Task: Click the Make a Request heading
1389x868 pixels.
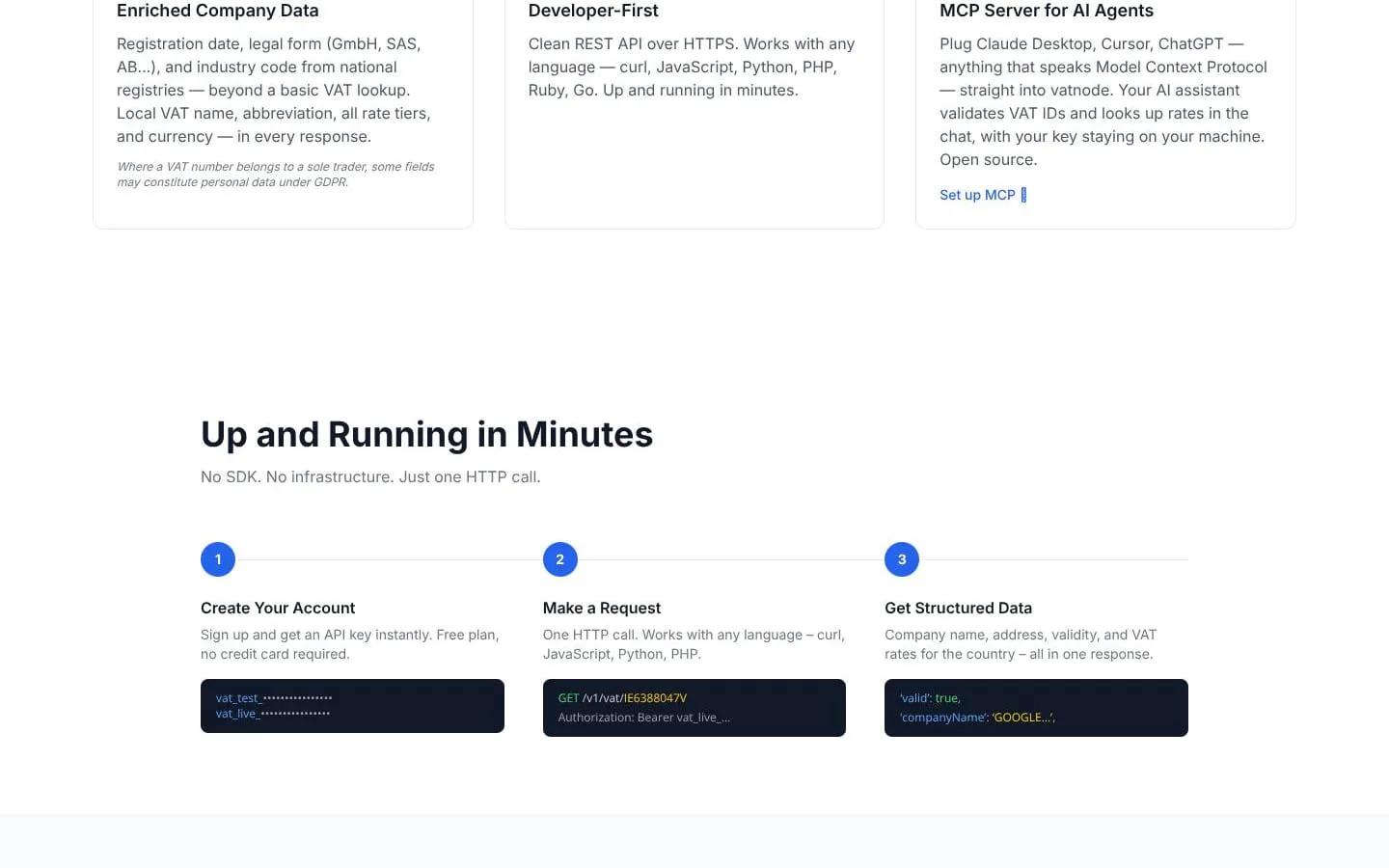Action: [602, 608]
